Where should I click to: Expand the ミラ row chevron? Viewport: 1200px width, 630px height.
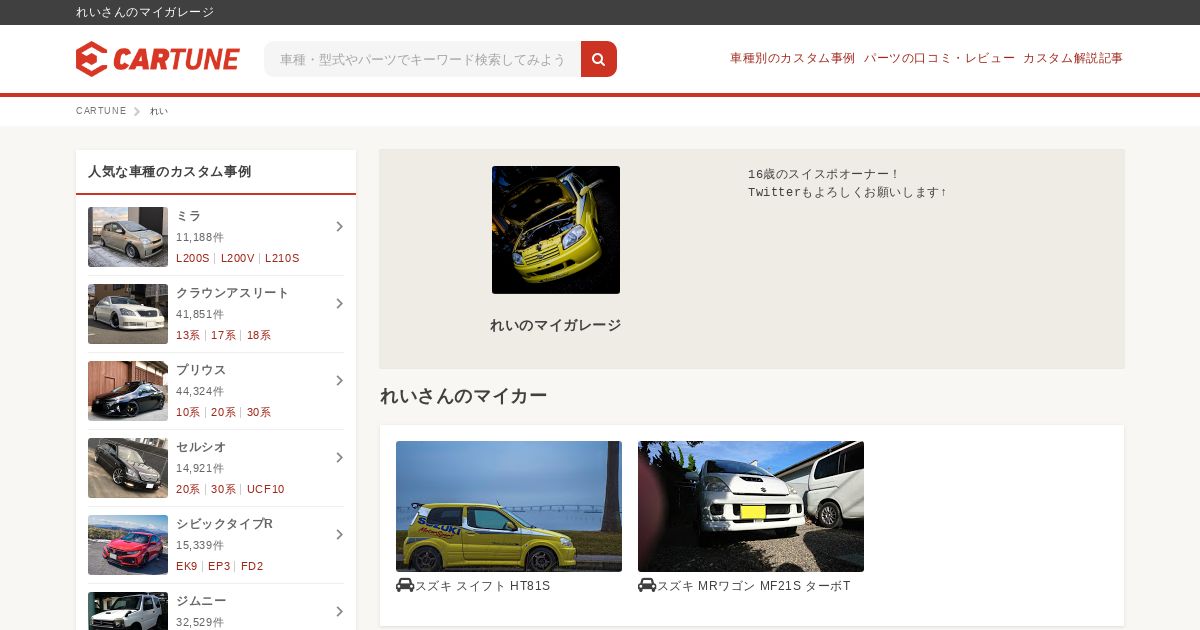[x=339, y=227]
